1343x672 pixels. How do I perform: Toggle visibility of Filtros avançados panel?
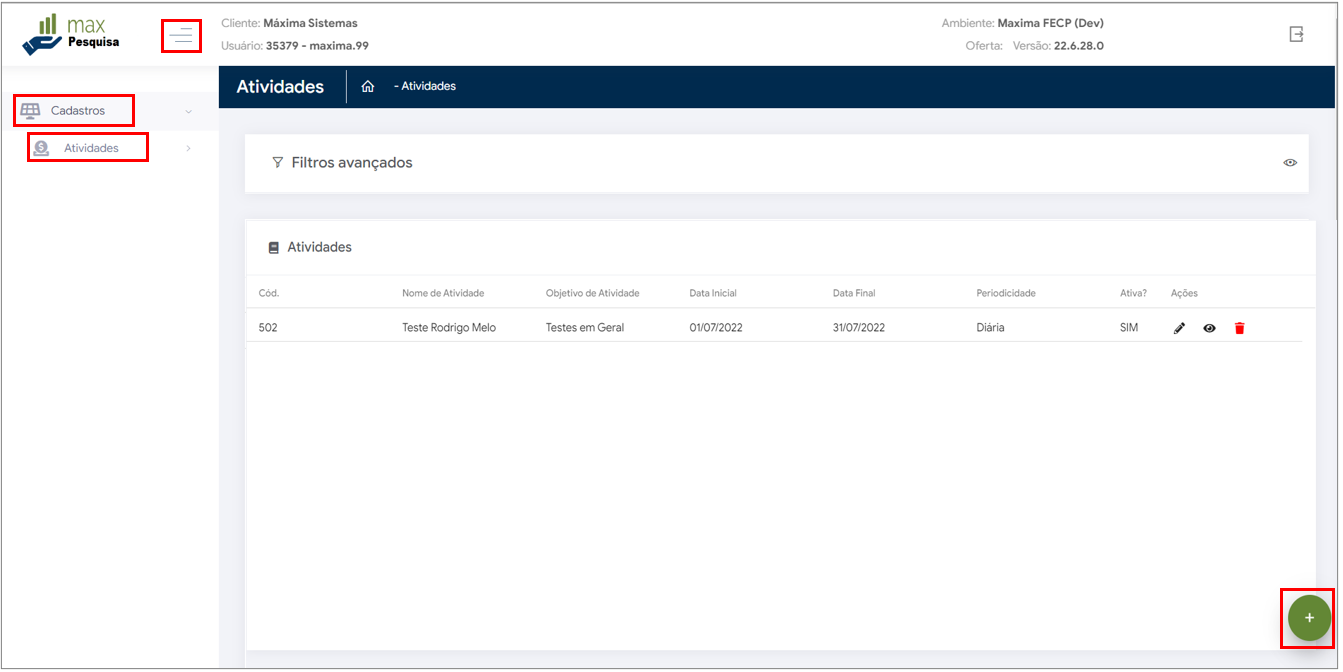pyautogui.click(x=1290, y=163)
